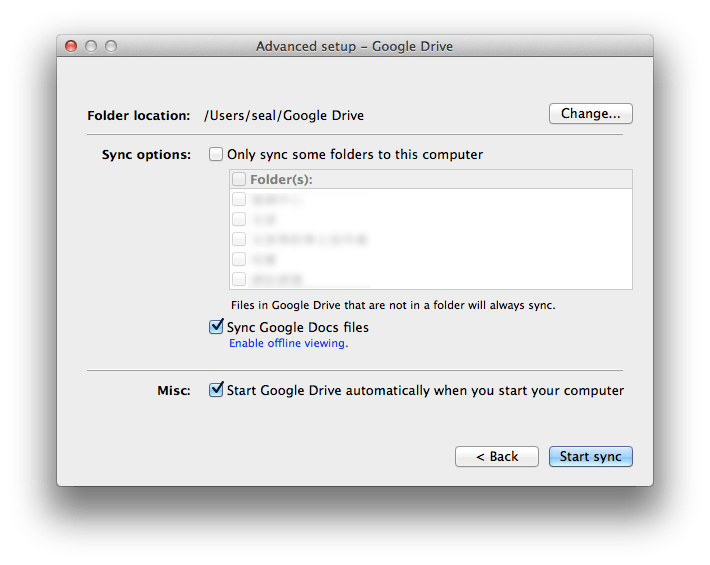
Task: Check the first folder in list
Action: (x=239, y=200)
